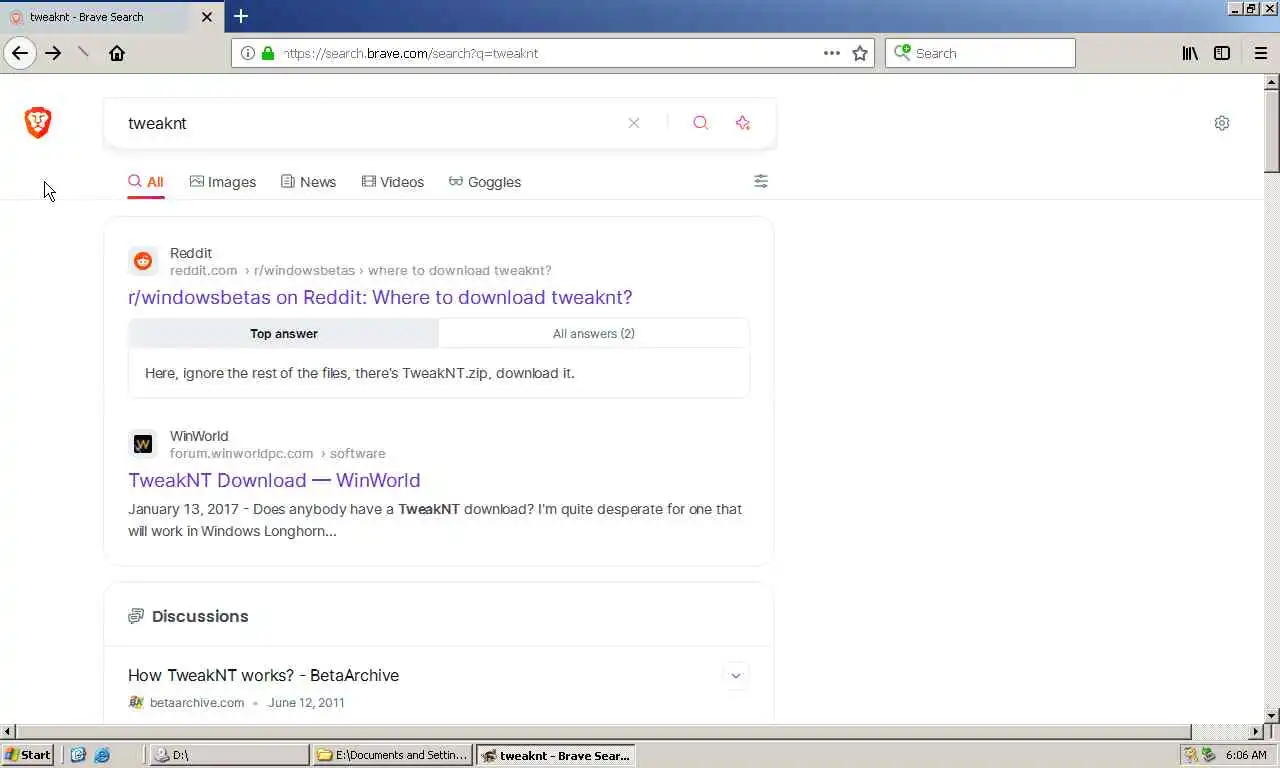Click the browser forward arrow
The height and width of the screenshot is (768, 1280).
53,53
